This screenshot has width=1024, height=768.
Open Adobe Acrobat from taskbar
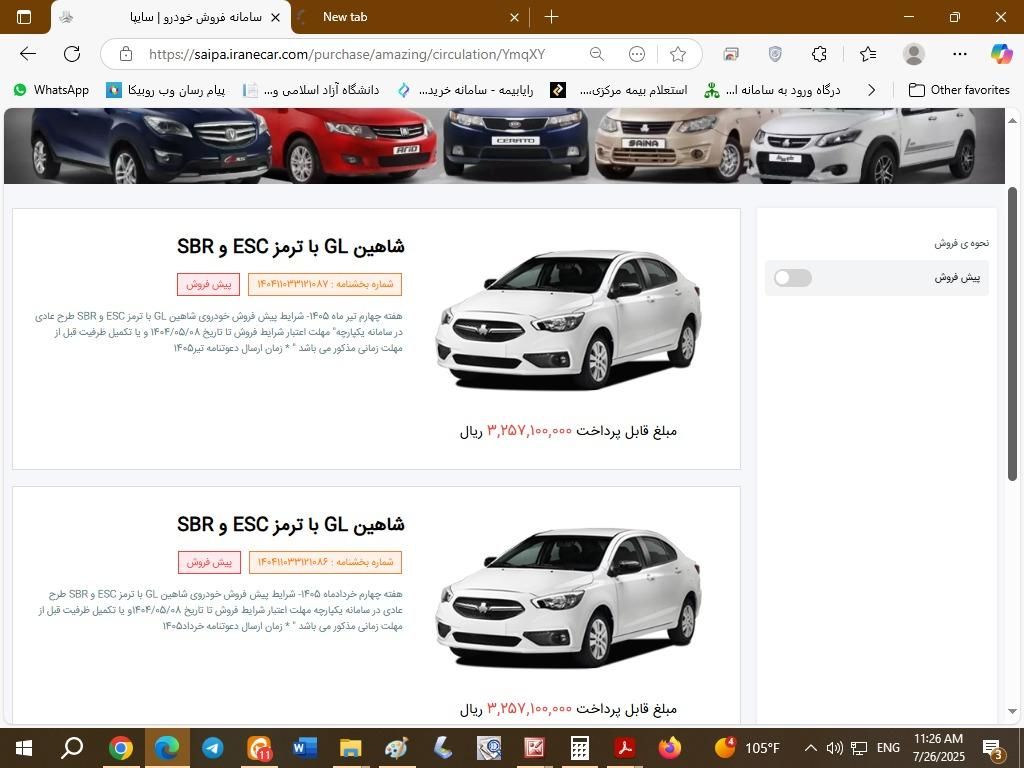click(x=624, y=748)
